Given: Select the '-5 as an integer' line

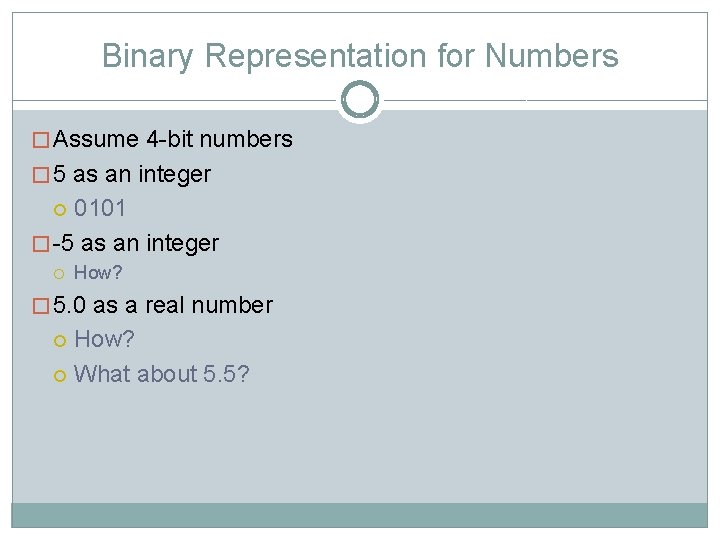Looking at the screenshot, I should click(x=135, y=243).
